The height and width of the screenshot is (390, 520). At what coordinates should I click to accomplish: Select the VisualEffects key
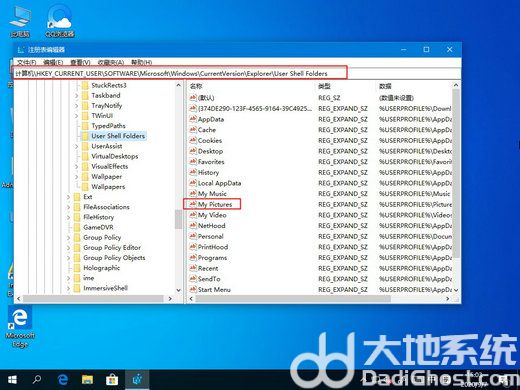(x=110, y=166)
